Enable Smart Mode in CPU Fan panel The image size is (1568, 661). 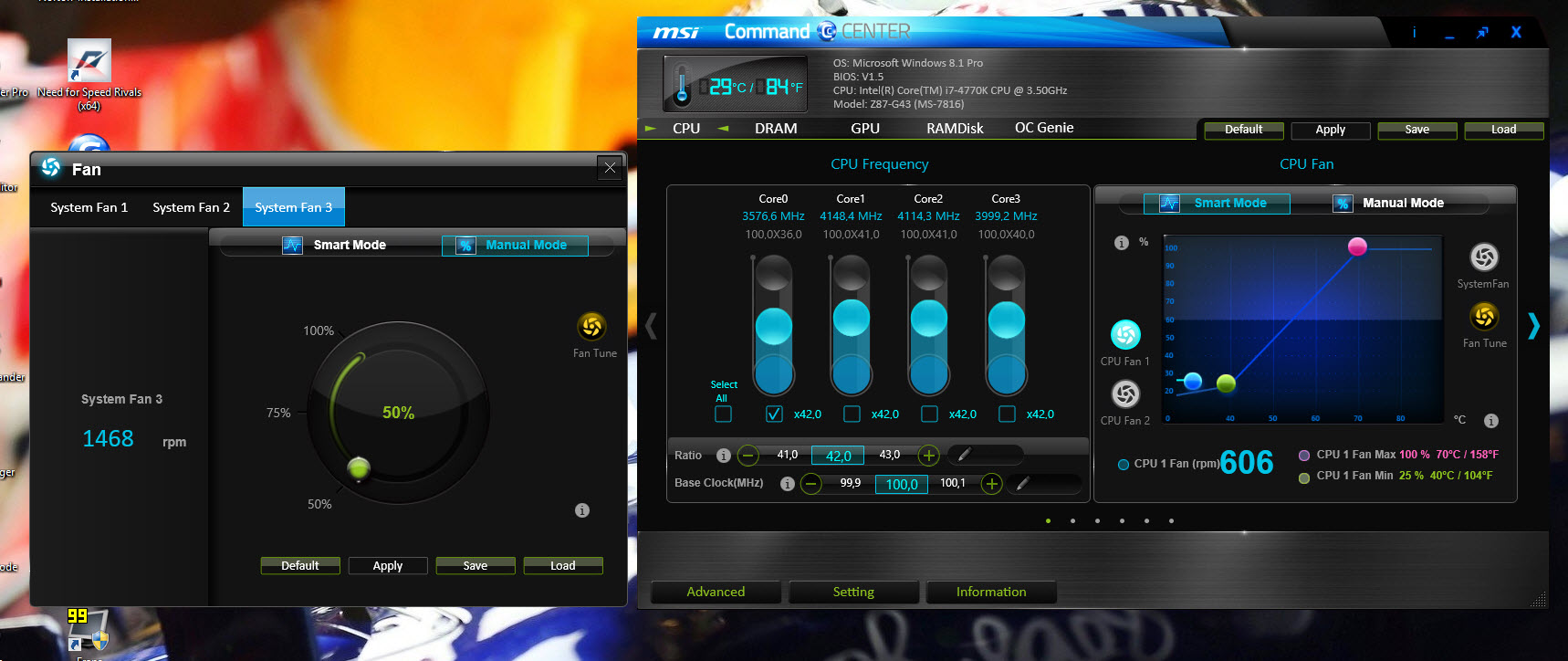coord(1217,204)
